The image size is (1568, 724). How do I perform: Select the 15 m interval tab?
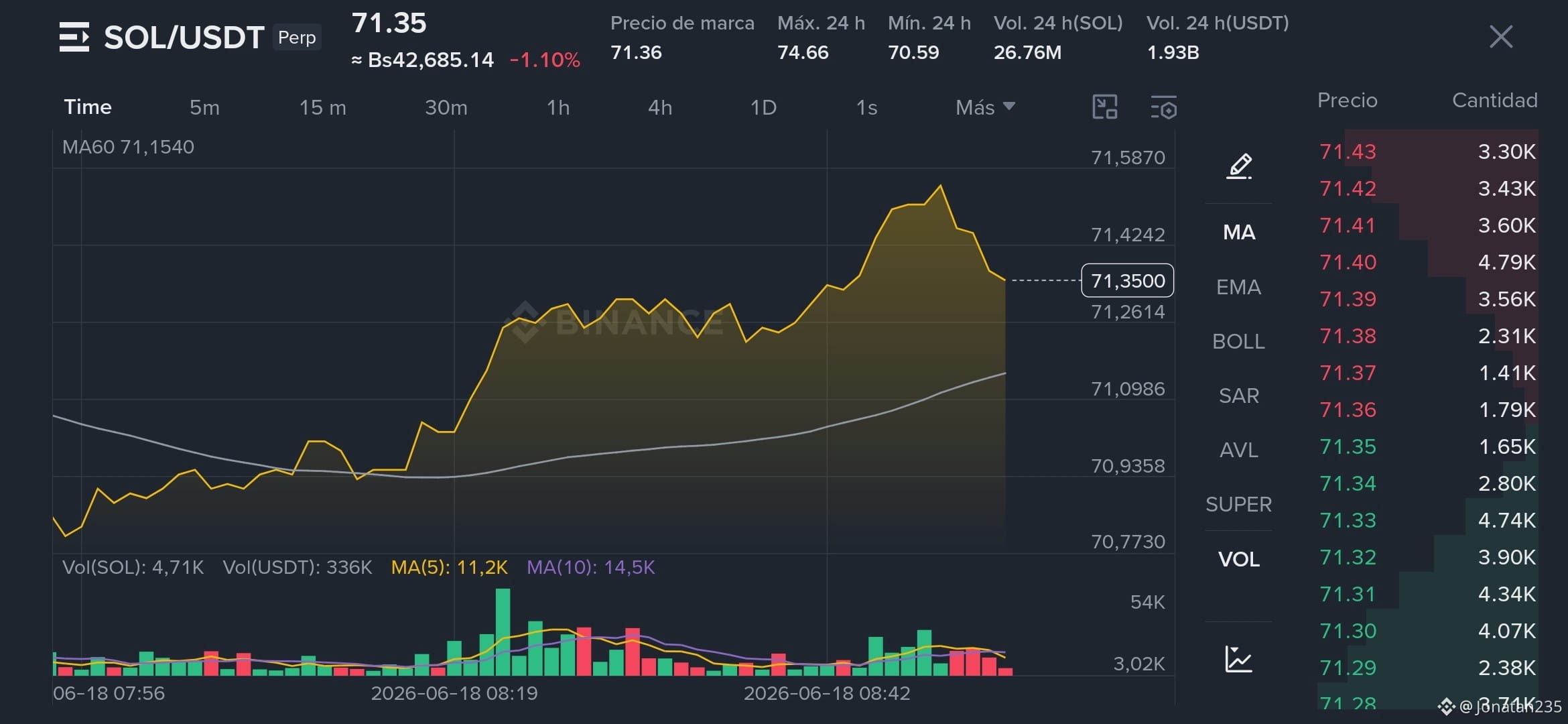click(x=323, y=107)
